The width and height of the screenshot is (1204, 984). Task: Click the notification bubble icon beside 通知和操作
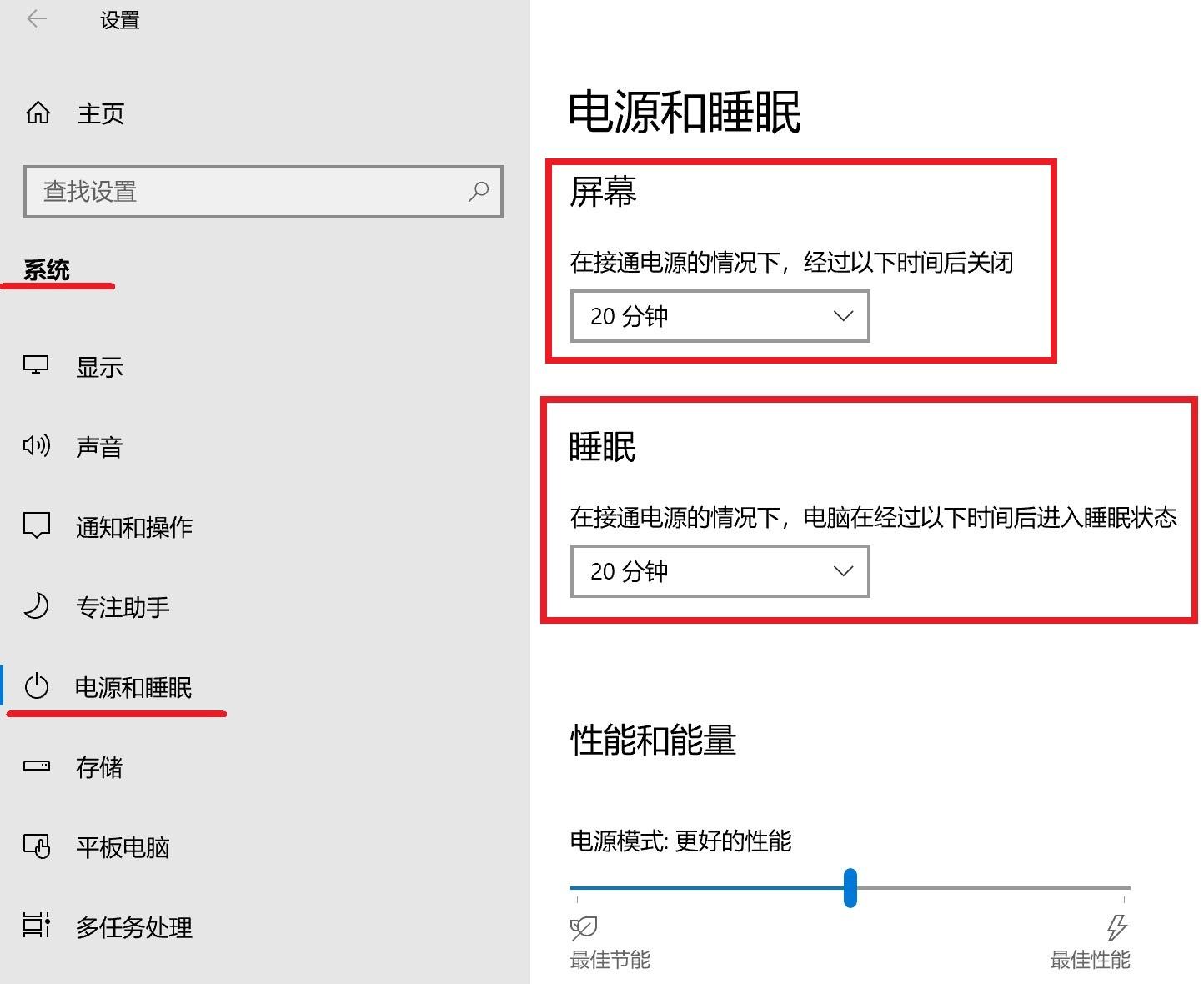tap(37, 525)
